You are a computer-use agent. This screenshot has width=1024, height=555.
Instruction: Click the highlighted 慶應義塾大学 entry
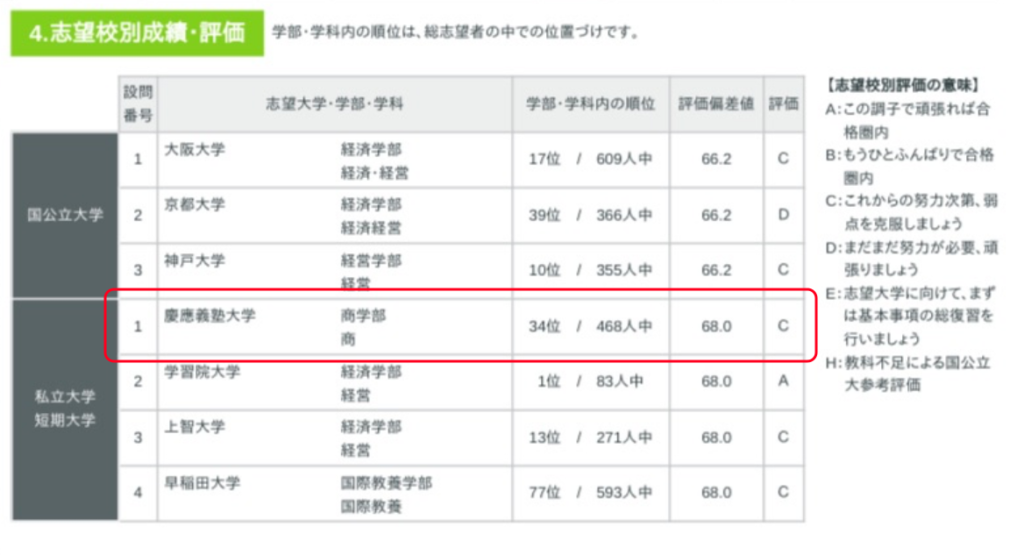click(x=210, y=315)
